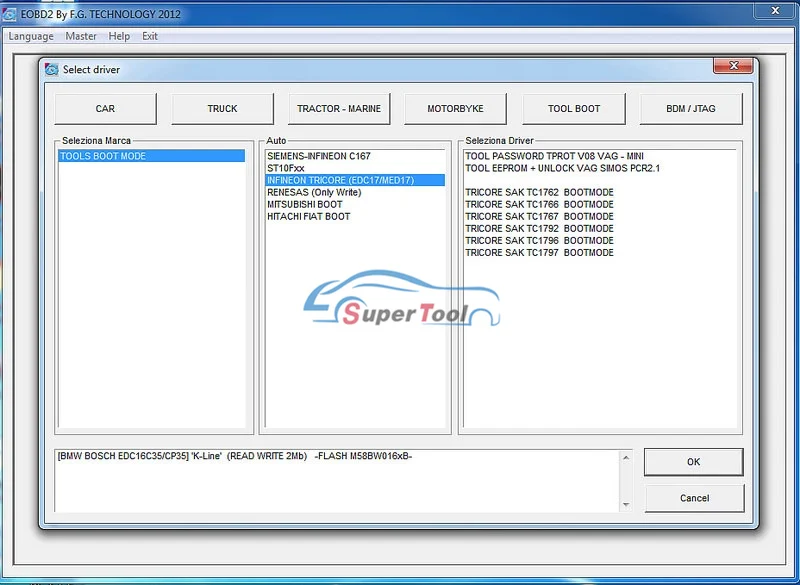
Task: Click the BDM / JTAG button
Action: 691,109
